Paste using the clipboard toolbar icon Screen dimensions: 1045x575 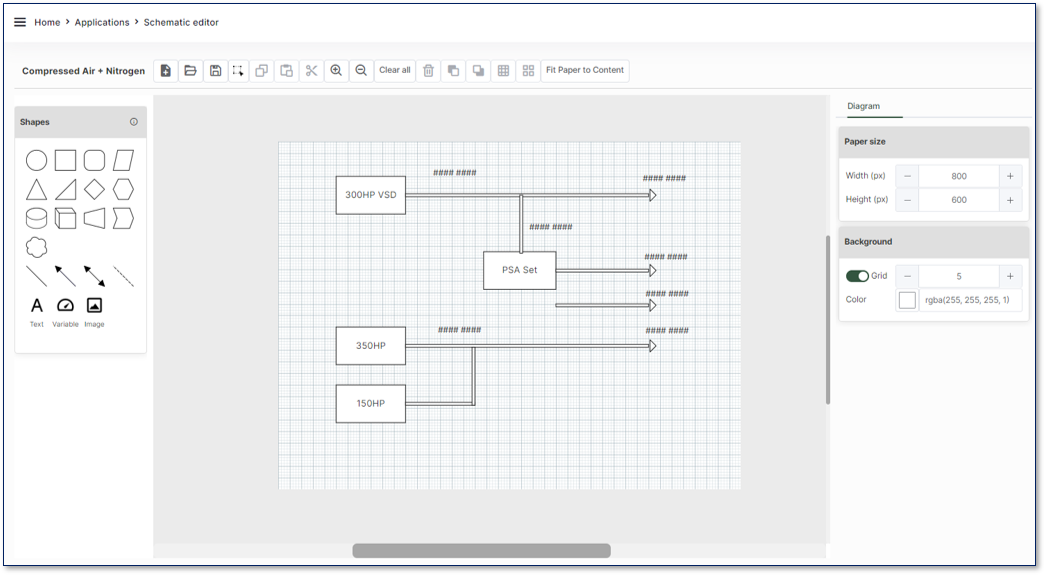287,71
